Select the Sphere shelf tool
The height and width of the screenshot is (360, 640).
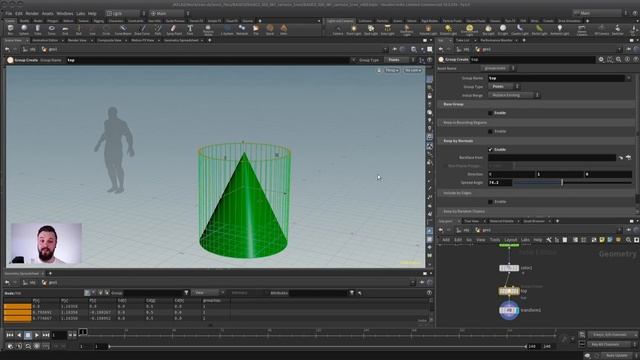[x=24, y=29]
